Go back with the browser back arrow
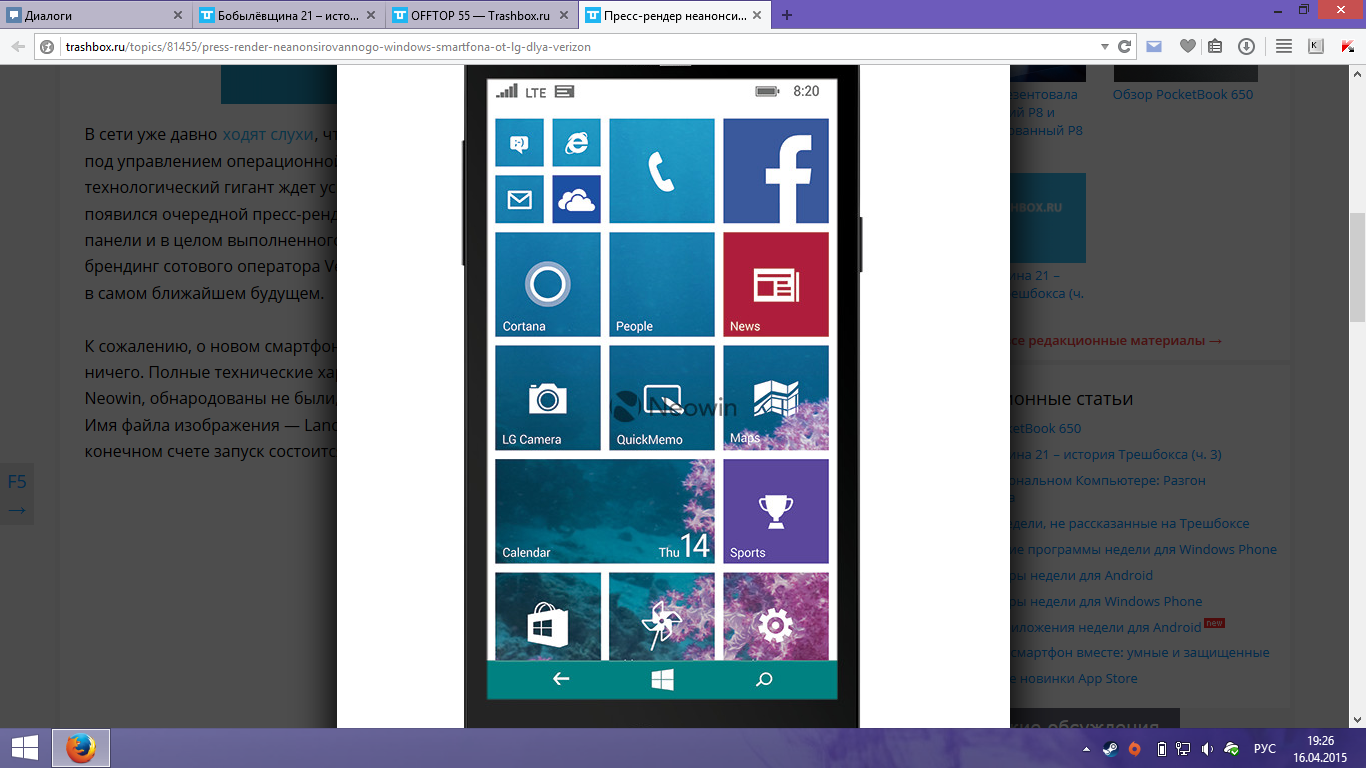 pyautogui.click(x=17, y=46)
